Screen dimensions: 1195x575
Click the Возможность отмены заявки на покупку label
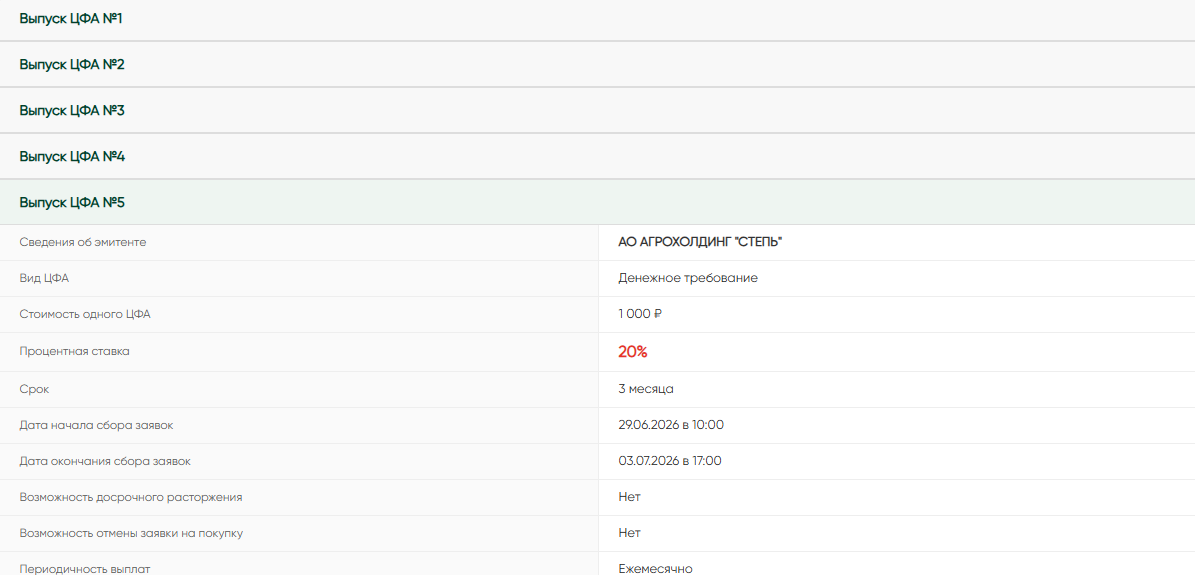tap(131, 533)
